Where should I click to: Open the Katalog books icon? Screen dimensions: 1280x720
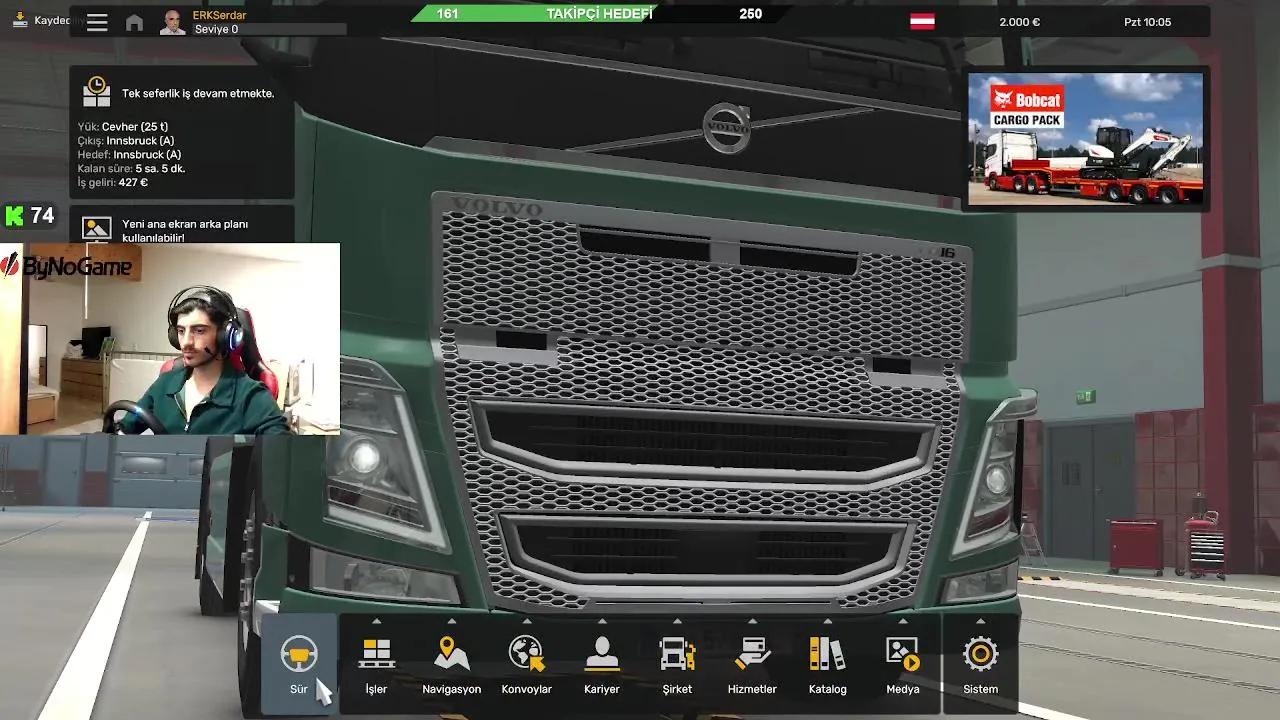827,654
